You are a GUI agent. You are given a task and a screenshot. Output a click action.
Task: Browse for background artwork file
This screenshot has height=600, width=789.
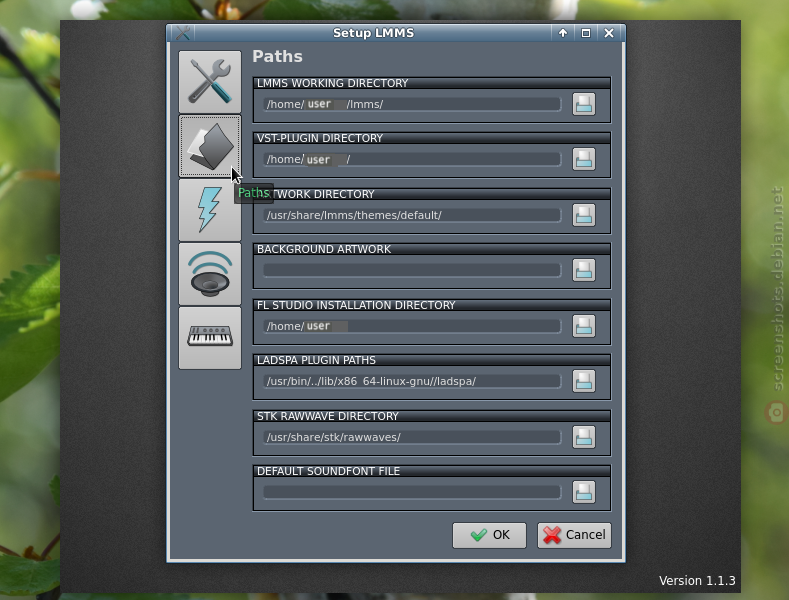(x=584, y=270)
